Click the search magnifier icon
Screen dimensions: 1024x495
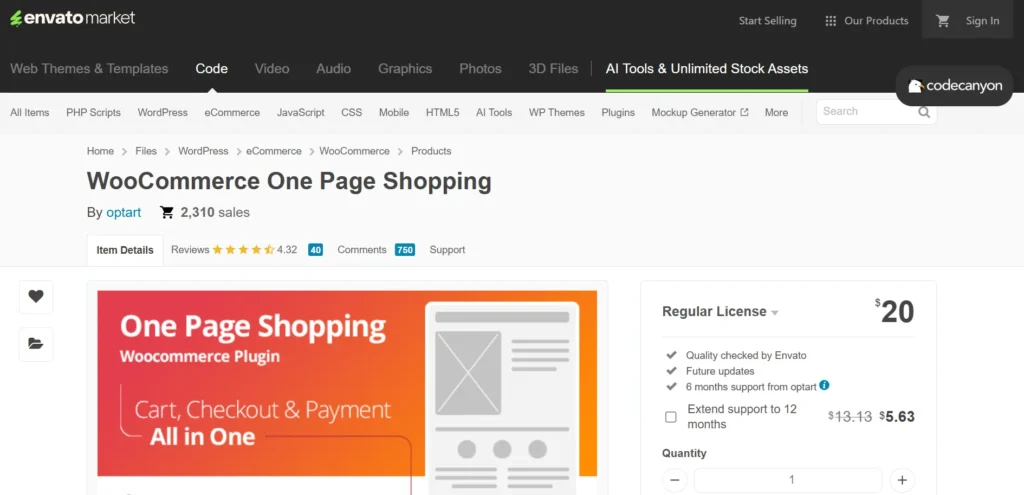(924, 112)
